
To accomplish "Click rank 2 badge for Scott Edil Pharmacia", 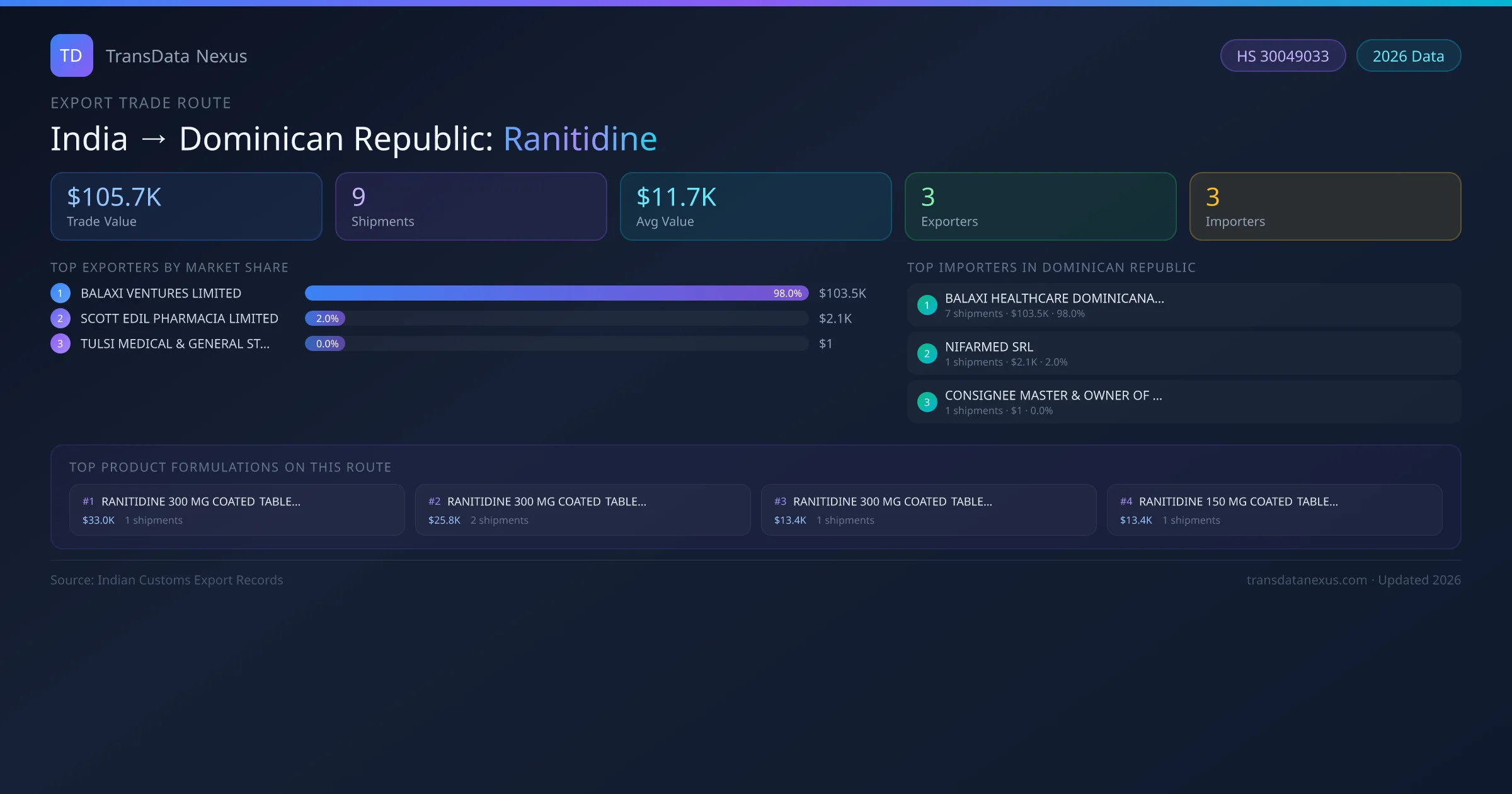I will (60, 318).
